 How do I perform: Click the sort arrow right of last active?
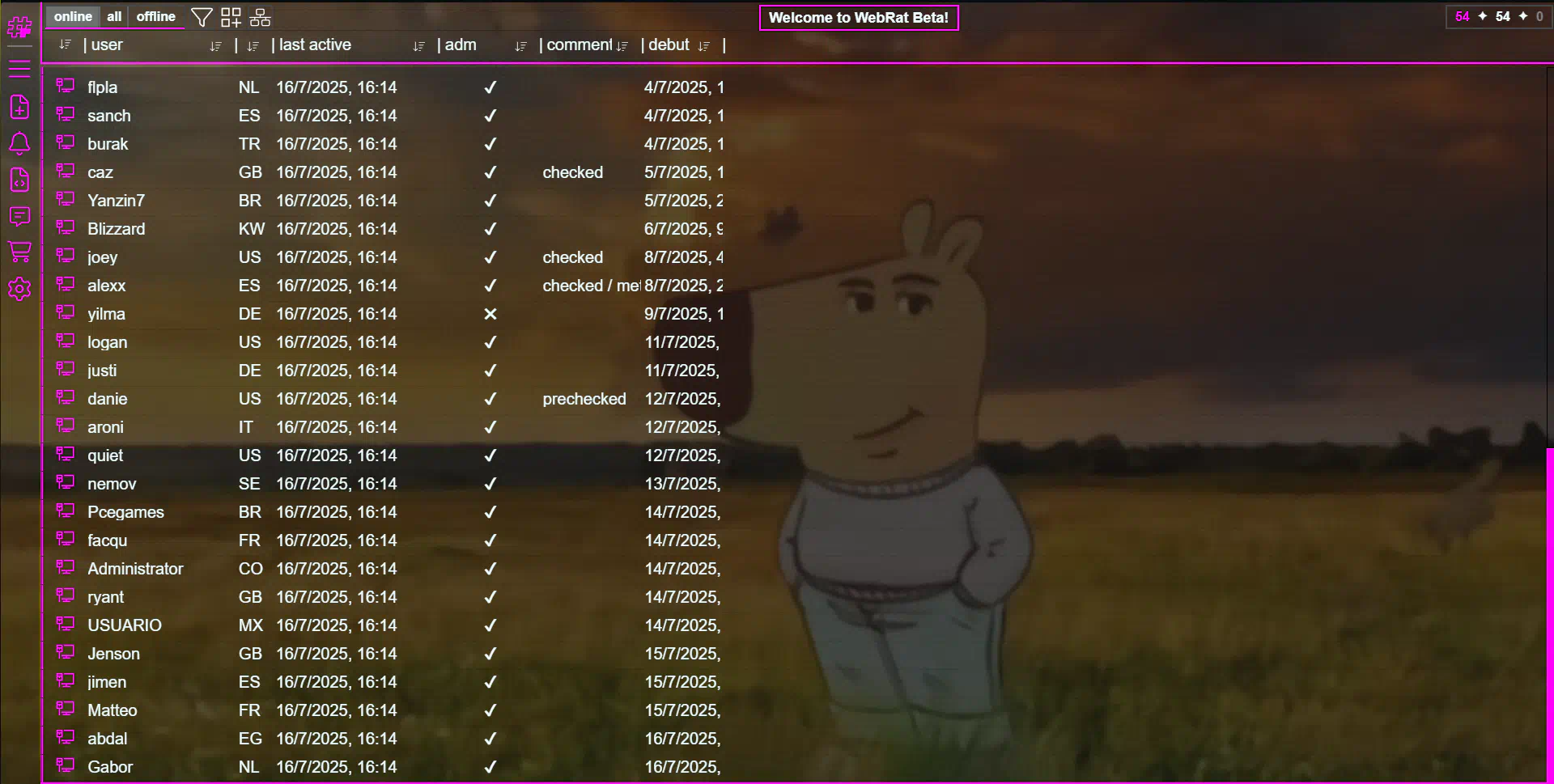[418, 46]
